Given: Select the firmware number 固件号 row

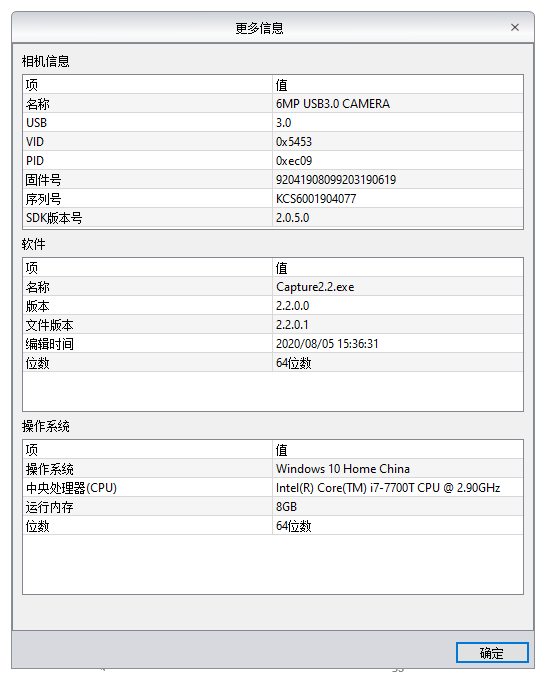Looking at the screenshot, I should pyautogui.click(x=273, y=180).
